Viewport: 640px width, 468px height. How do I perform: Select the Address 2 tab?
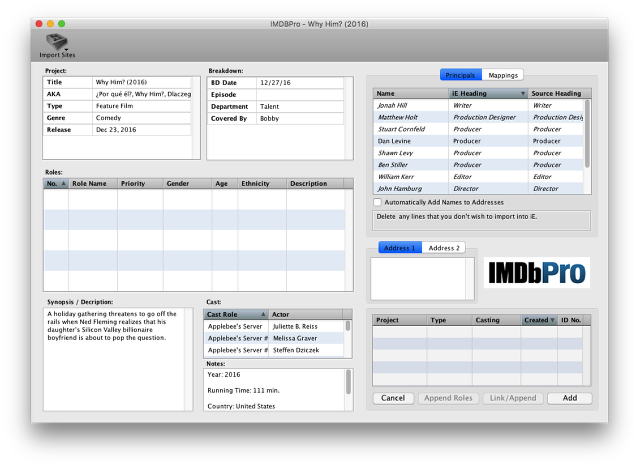click(x=444, y=248)
